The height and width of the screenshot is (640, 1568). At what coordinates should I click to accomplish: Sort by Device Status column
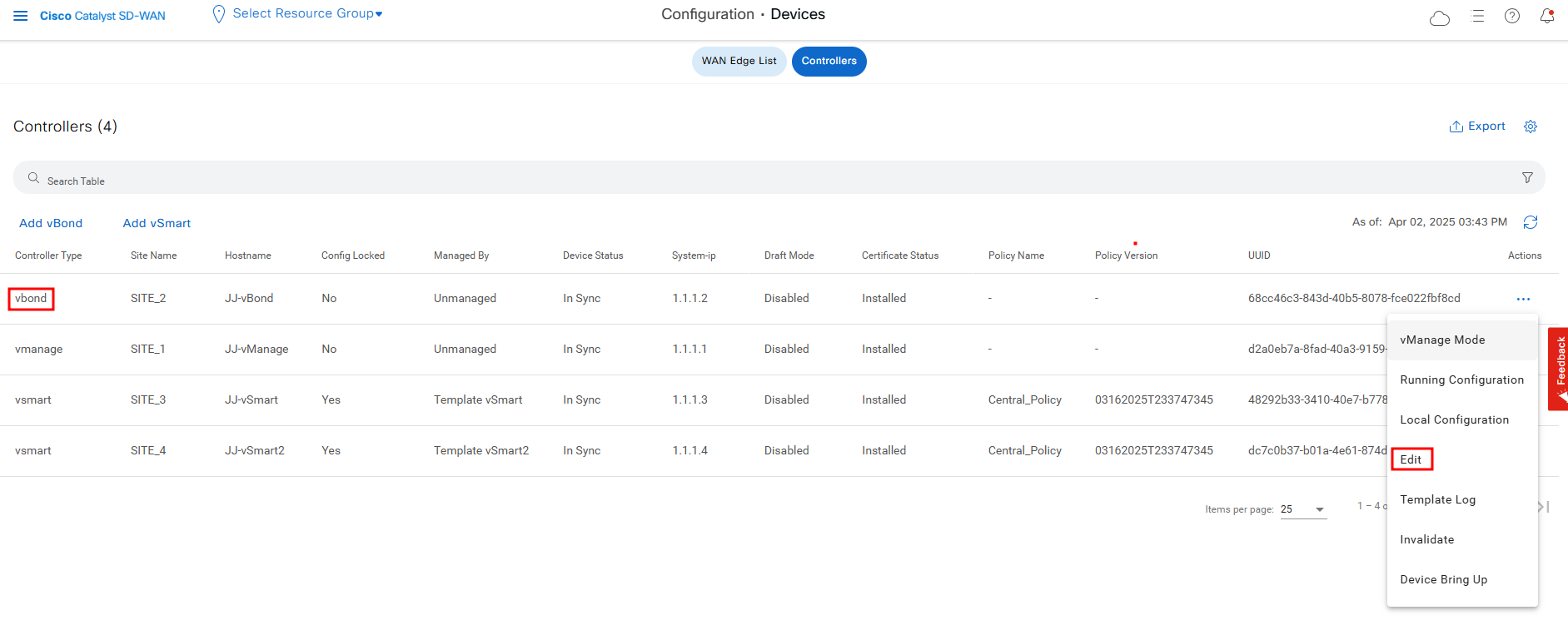click(593, 256)
